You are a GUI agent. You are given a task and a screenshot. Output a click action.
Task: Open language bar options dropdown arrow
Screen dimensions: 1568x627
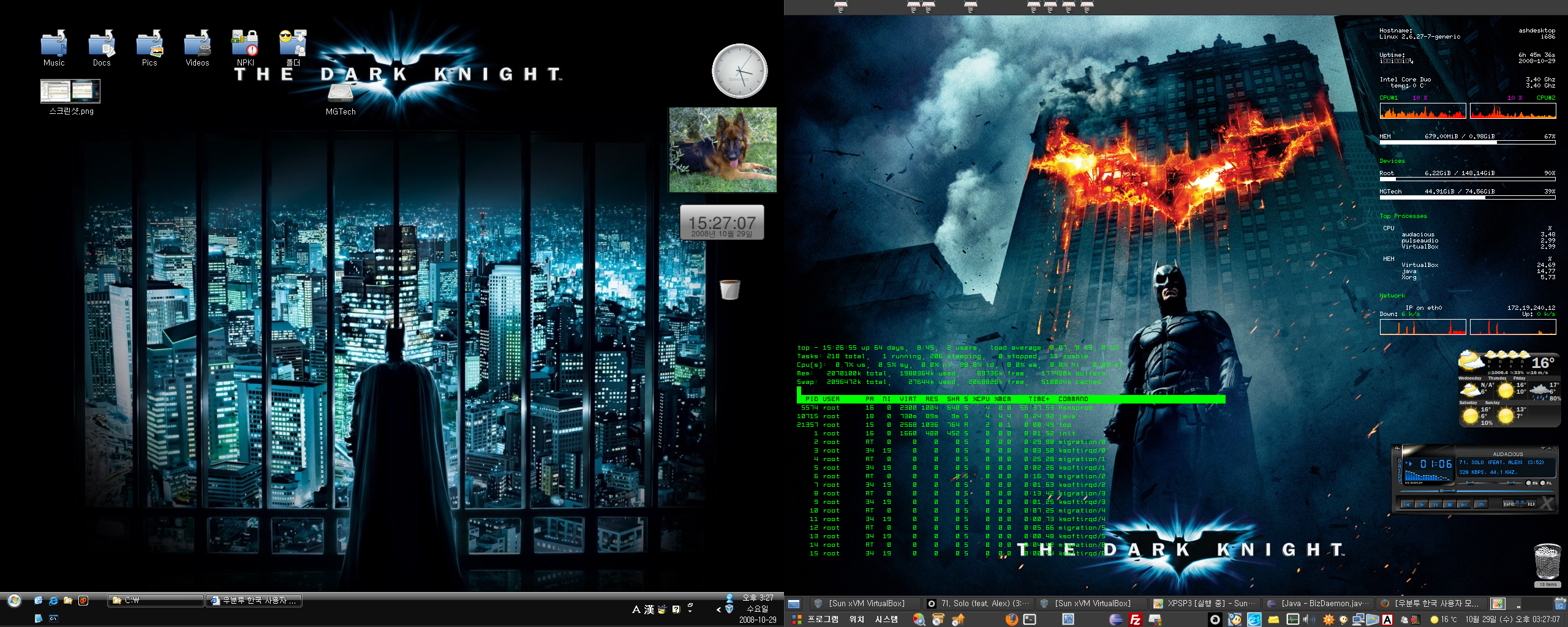click(x=690, y=612)
